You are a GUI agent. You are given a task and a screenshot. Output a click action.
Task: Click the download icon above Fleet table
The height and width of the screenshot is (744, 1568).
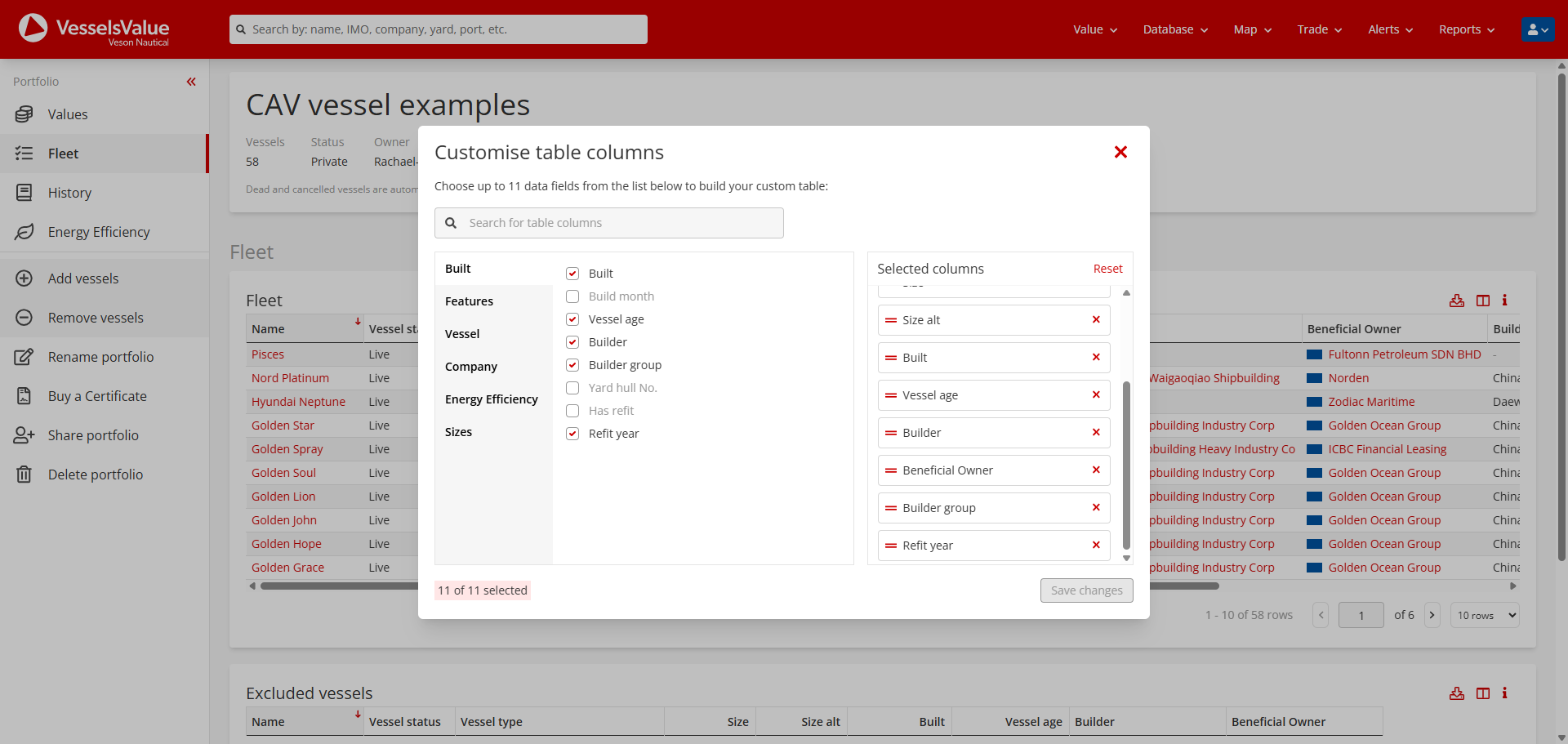tap(1456, 301)
